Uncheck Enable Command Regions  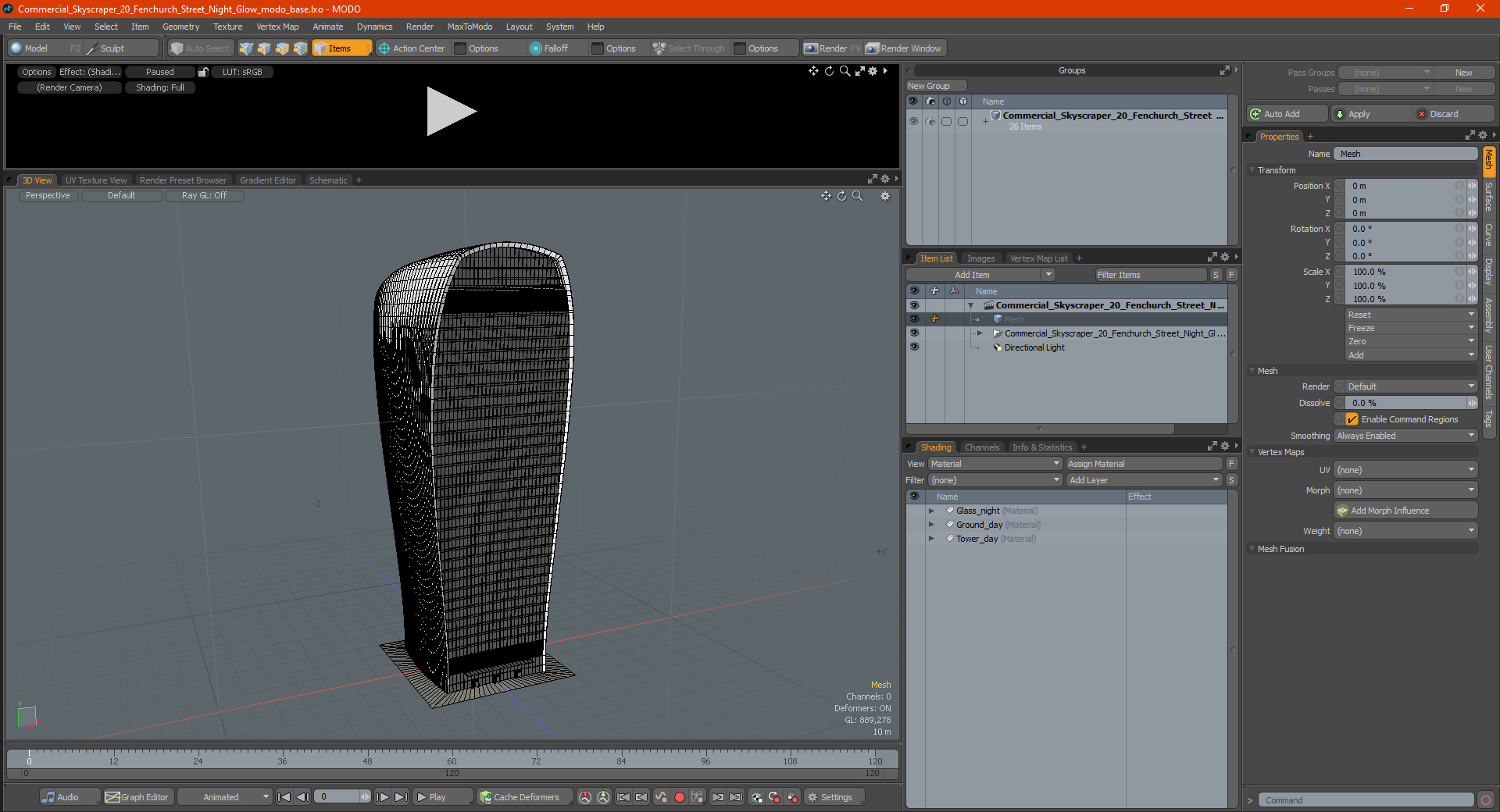(x=1352, y=419)
